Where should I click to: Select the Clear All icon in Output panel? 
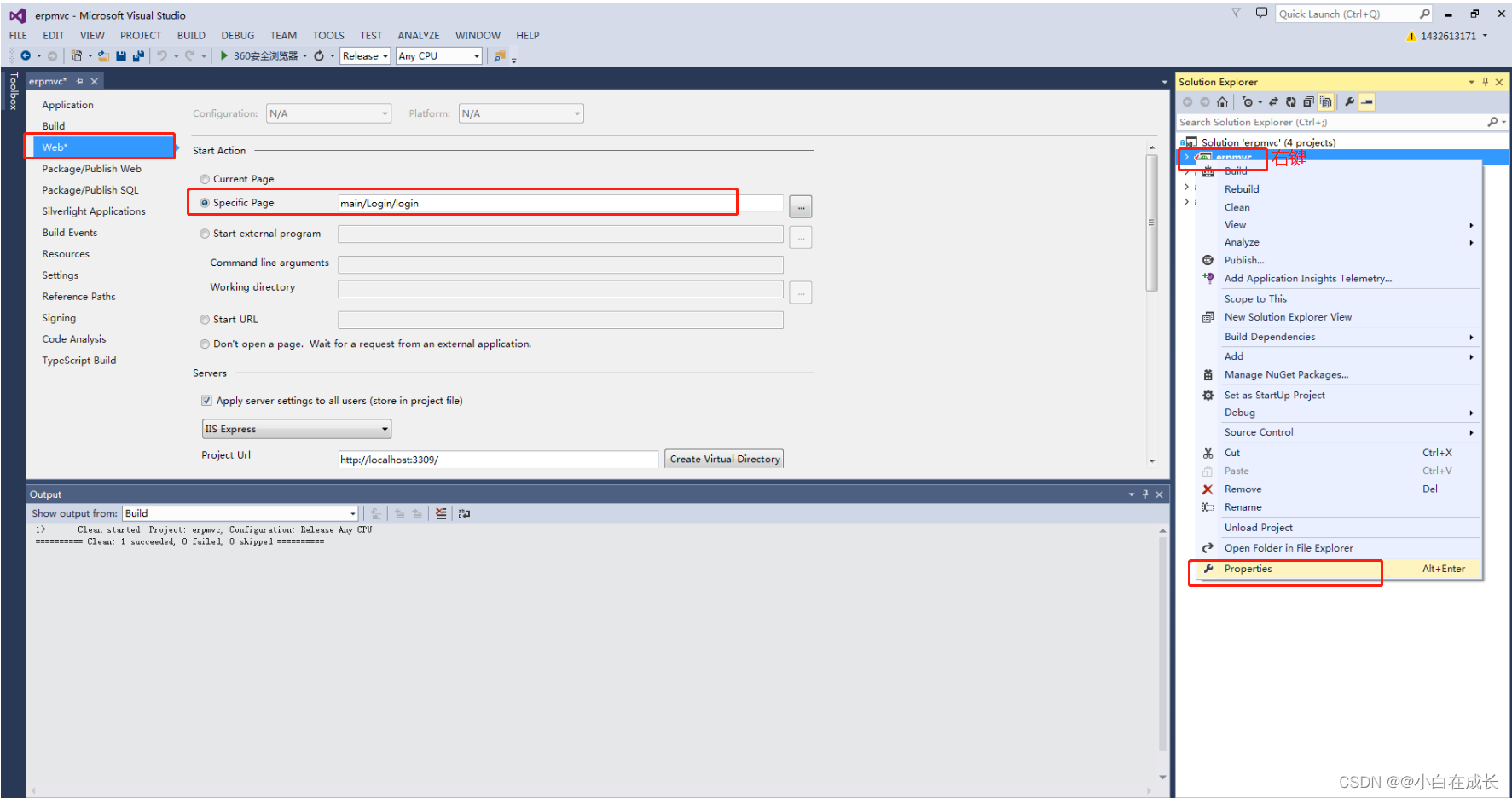441,513
